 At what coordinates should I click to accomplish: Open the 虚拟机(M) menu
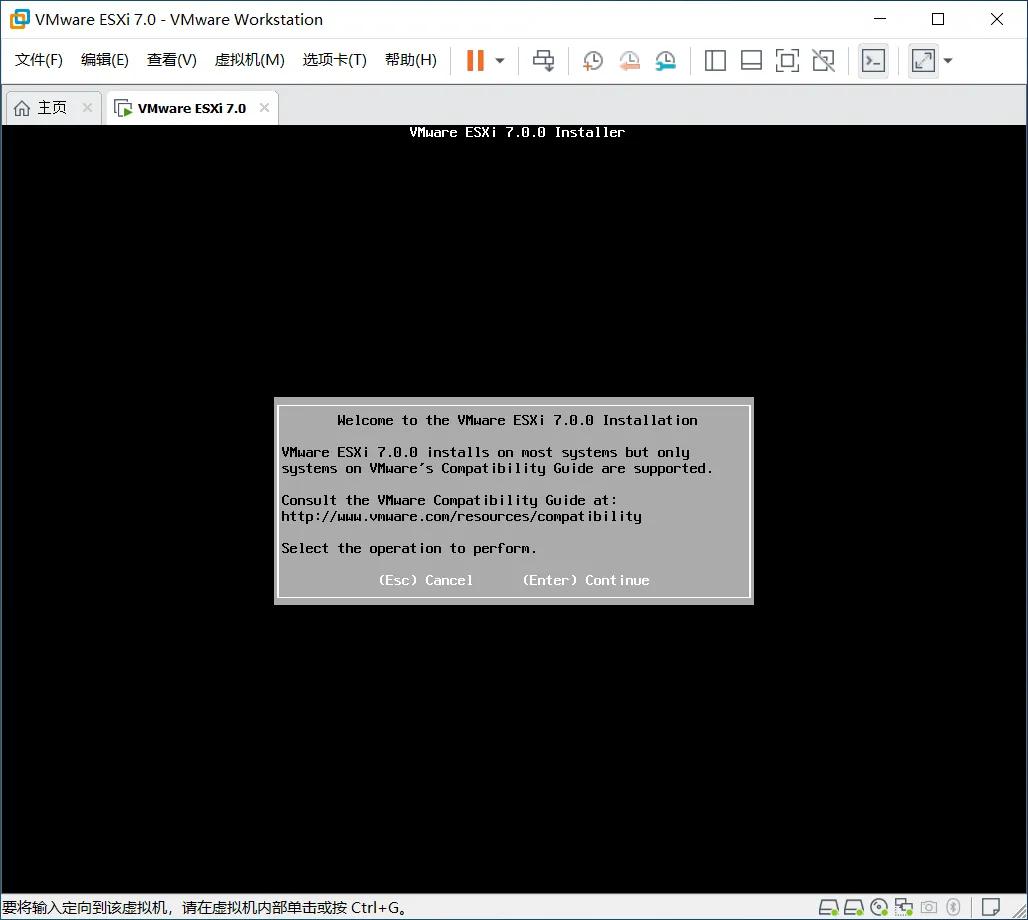point(249,59)
